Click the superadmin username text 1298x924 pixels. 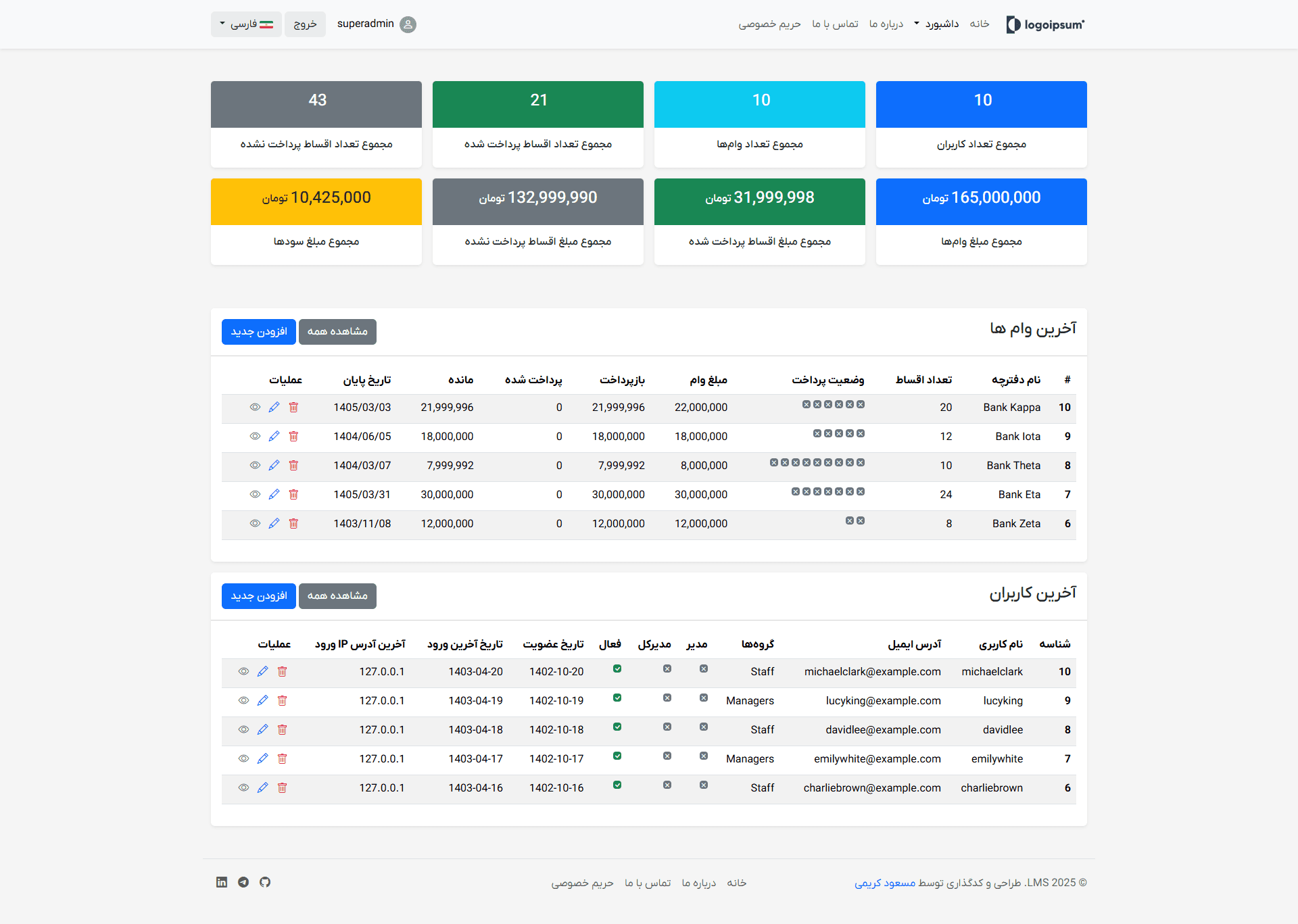pos(366,24)
